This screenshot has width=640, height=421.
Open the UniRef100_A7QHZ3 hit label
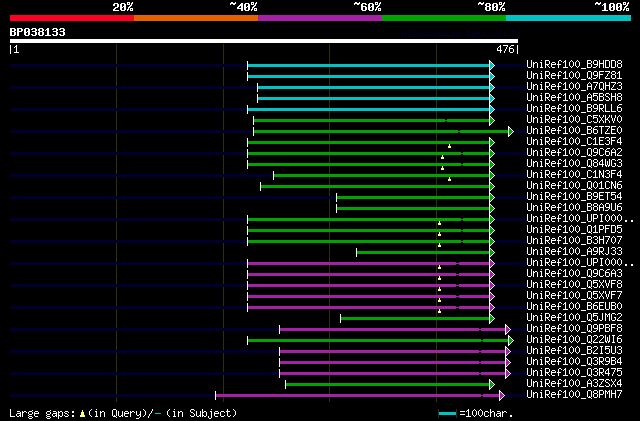(x=574, y=86)
